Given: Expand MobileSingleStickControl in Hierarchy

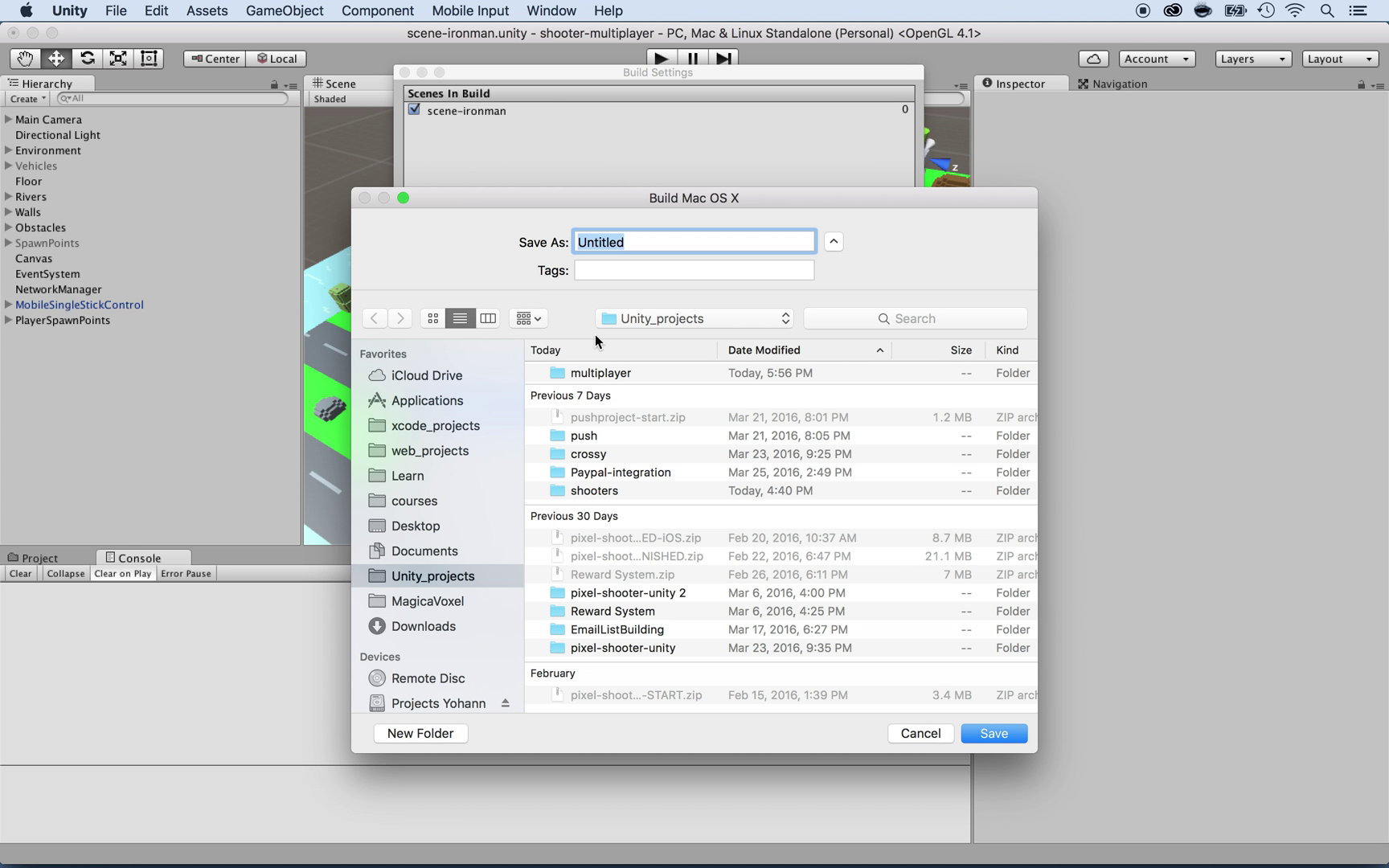Looking at the screenshot, I should click(8, 305).
